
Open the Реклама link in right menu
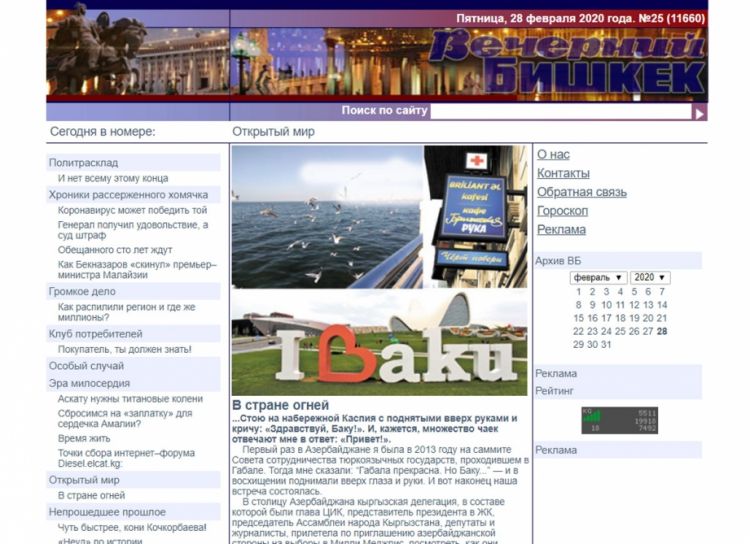(561, 230)
